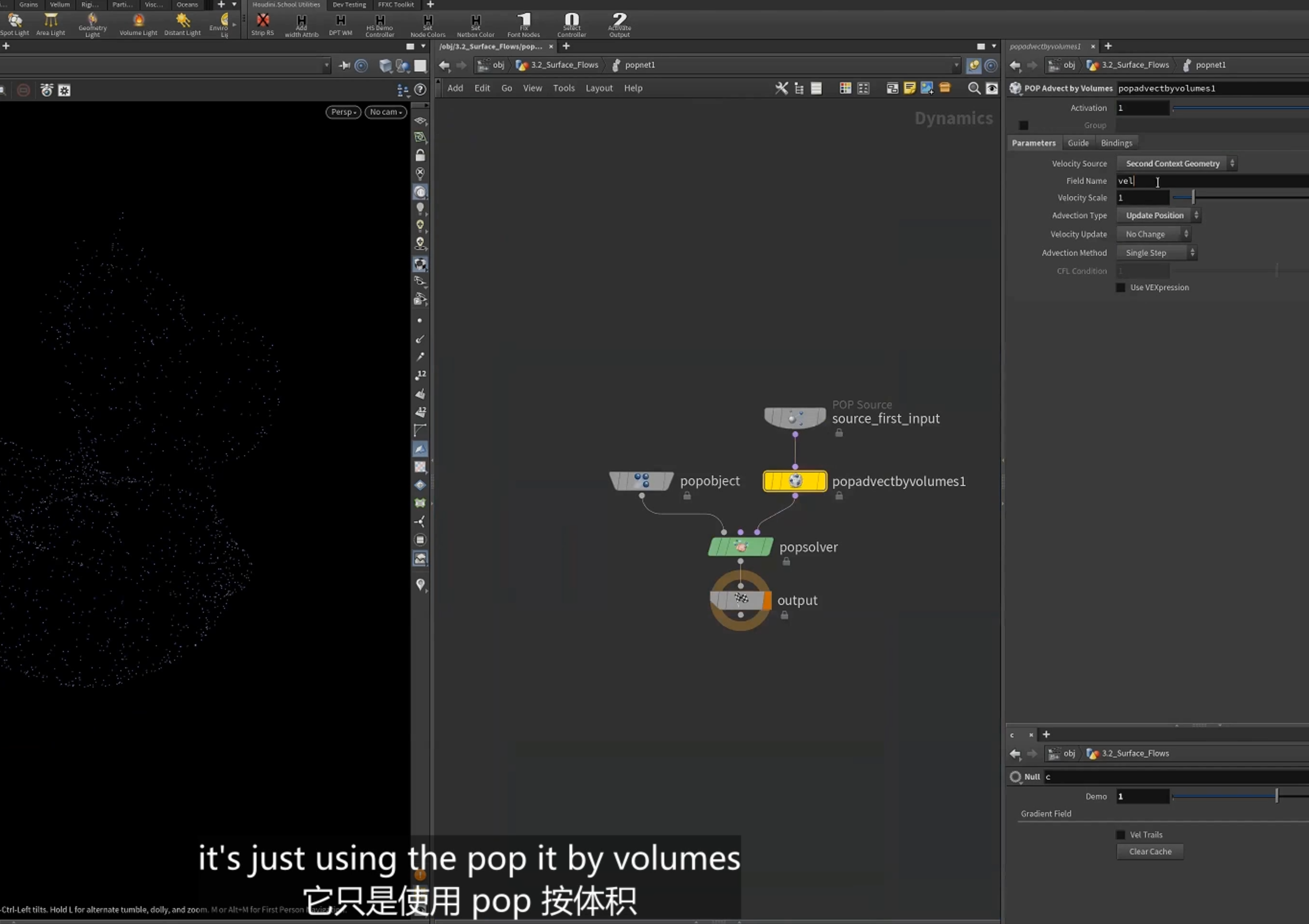Viewport: 1309px width, 924px height.
Task: Adjust the Activation slider
Action: pyautogui.click(x=1240, y=108)
